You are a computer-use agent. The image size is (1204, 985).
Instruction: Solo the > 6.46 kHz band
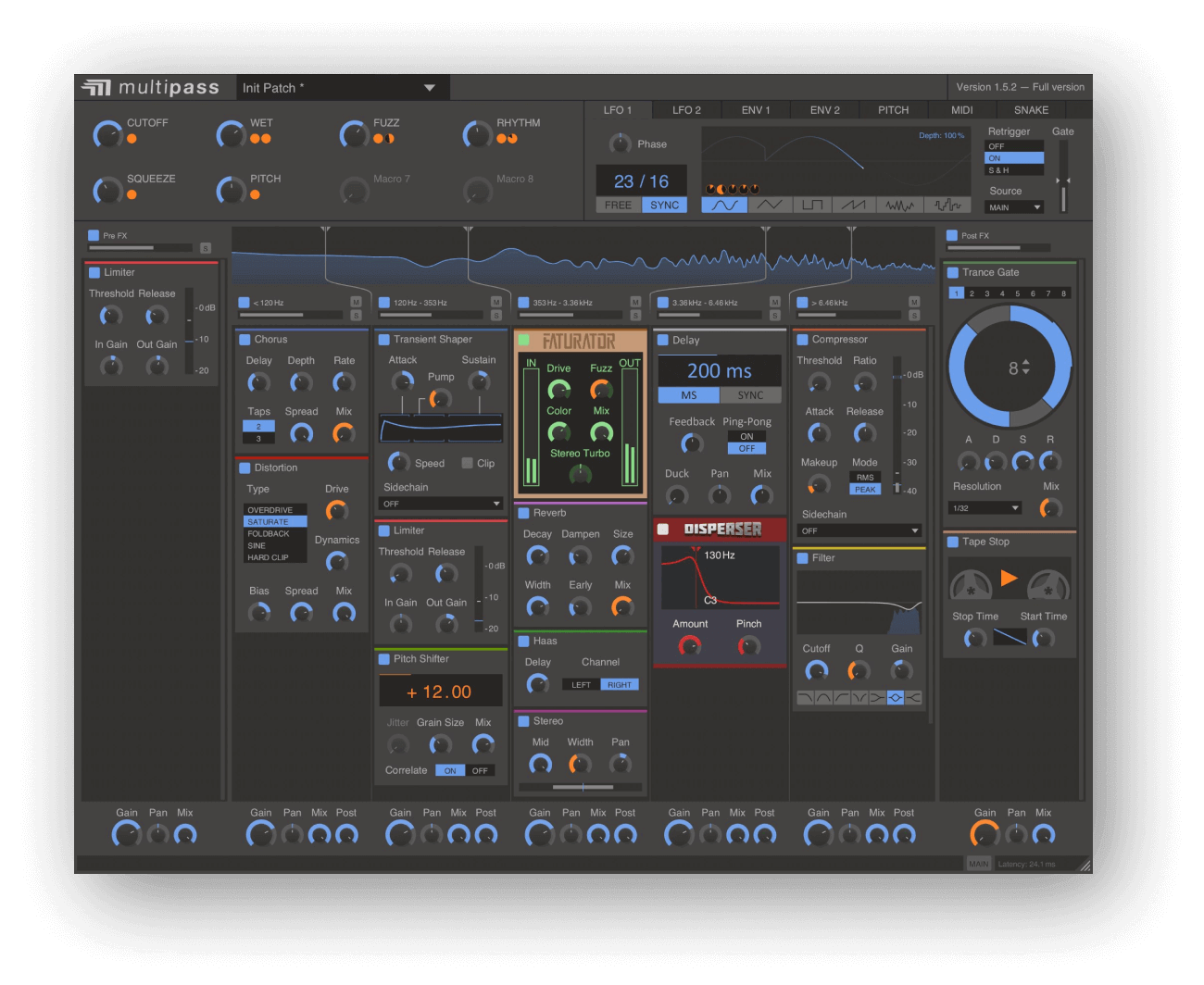(914, 316)
